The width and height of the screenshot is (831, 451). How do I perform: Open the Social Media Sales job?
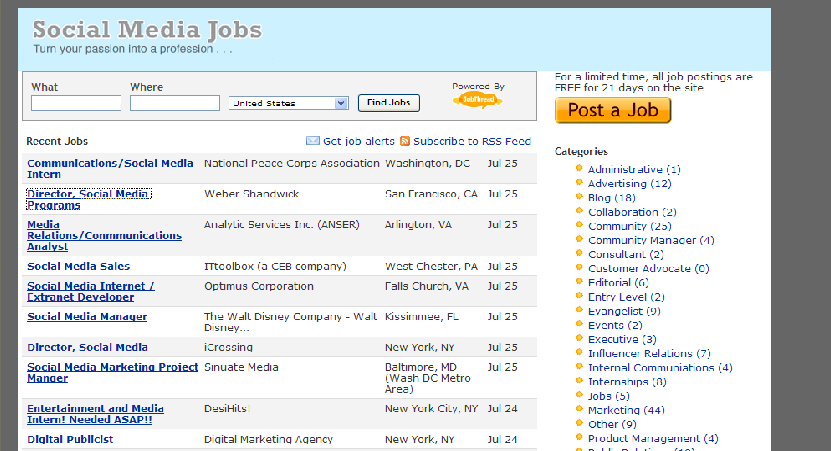click(78, 267)
